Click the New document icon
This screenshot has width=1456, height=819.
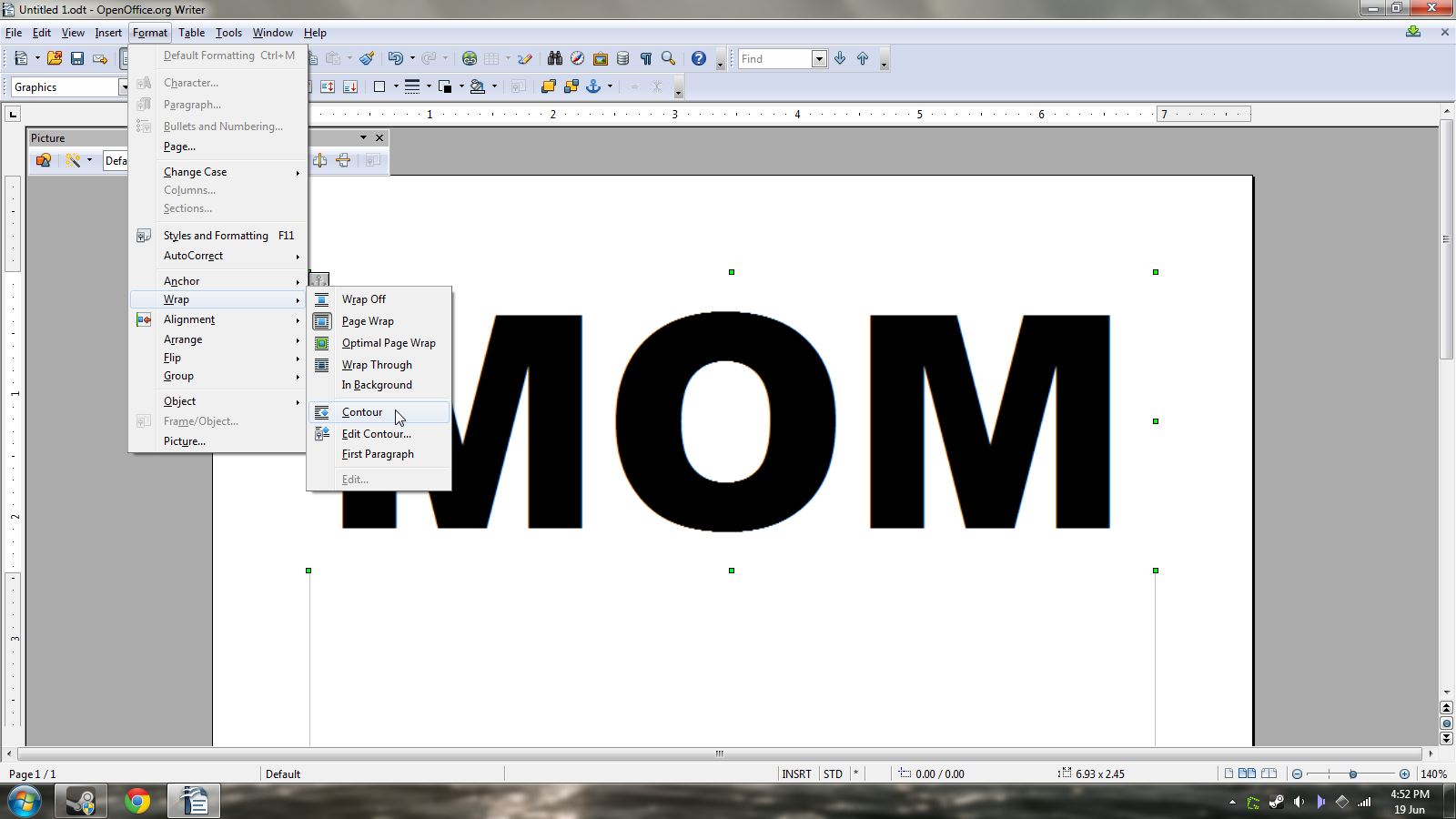pos(21,58)
